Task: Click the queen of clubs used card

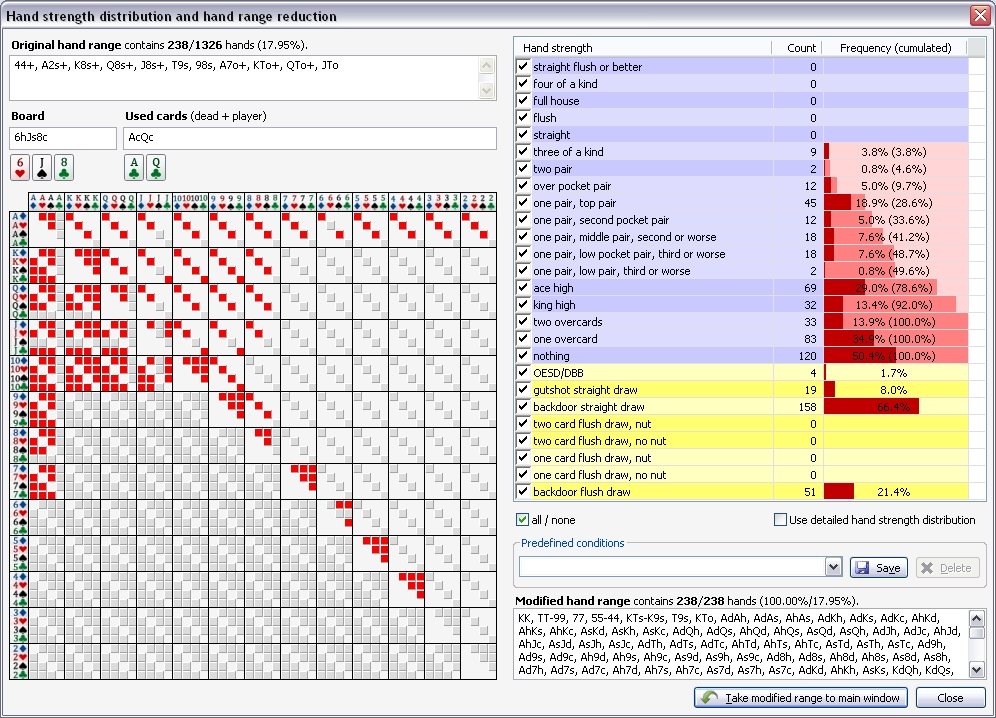Action: click(x=156, y=168)
